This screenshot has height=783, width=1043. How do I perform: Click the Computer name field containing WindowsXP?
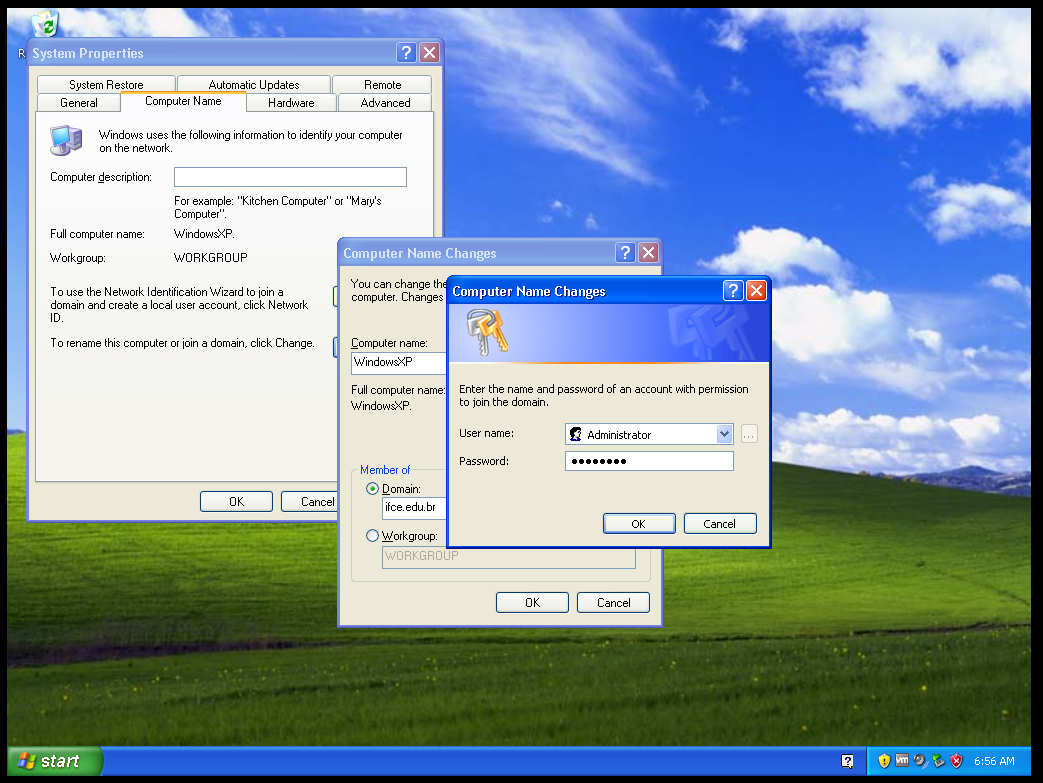[x=399, y=363]
